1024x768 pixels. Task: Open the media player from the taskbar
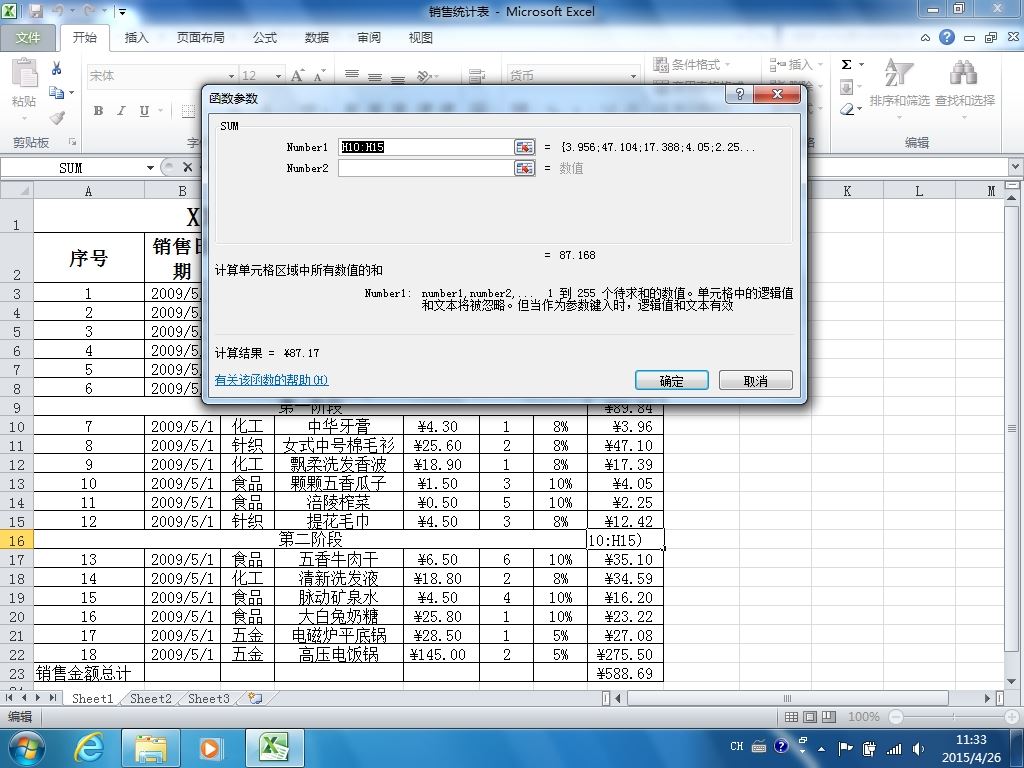[210, 748]
